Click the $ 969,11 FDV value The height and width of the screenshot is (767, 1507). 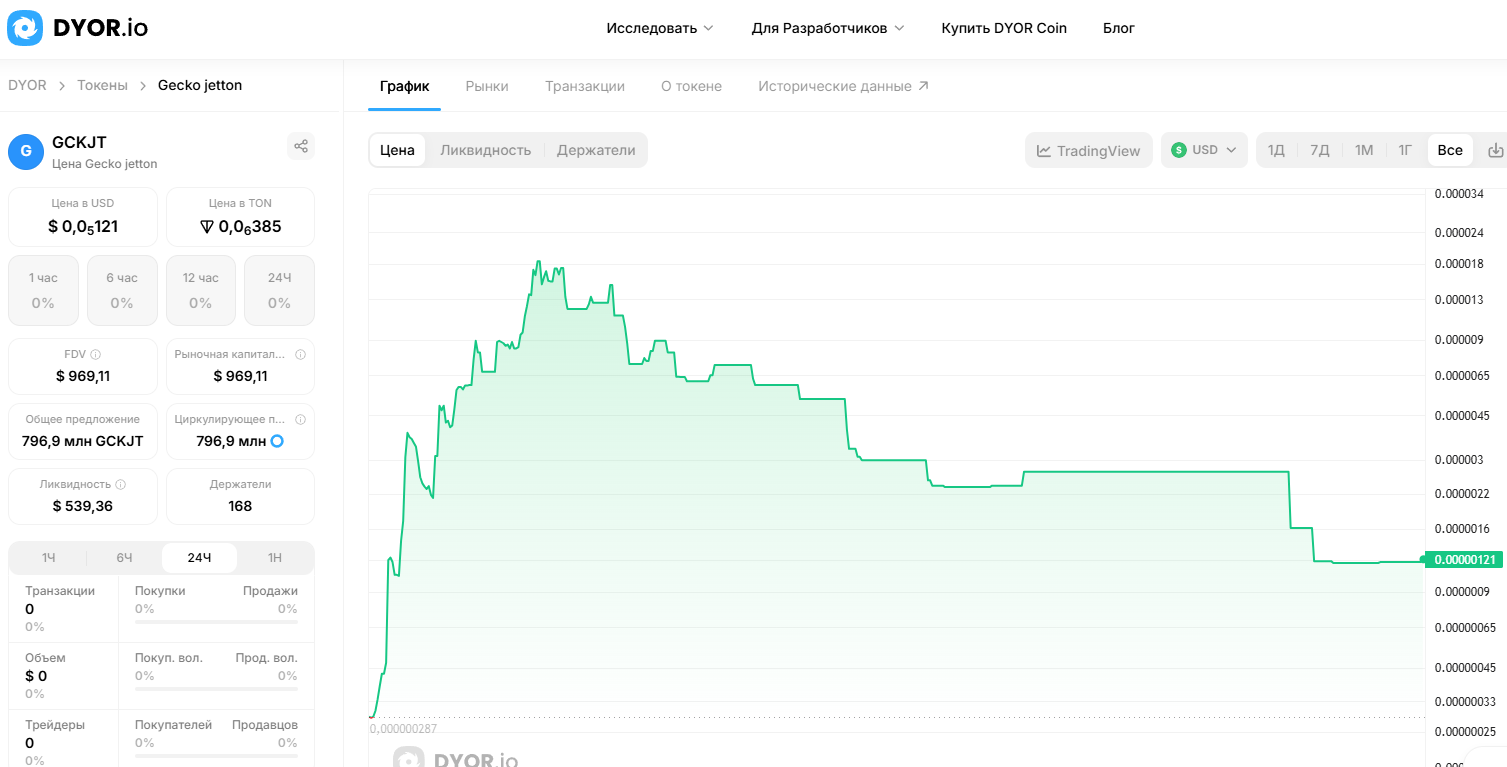coord(83,376)
